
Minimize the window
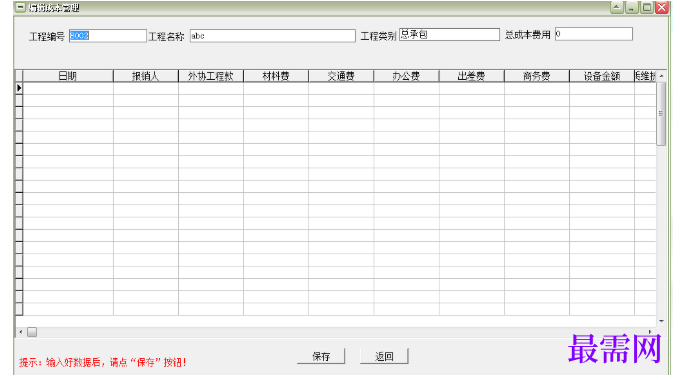pyautogui.click(x=631, y=7)
